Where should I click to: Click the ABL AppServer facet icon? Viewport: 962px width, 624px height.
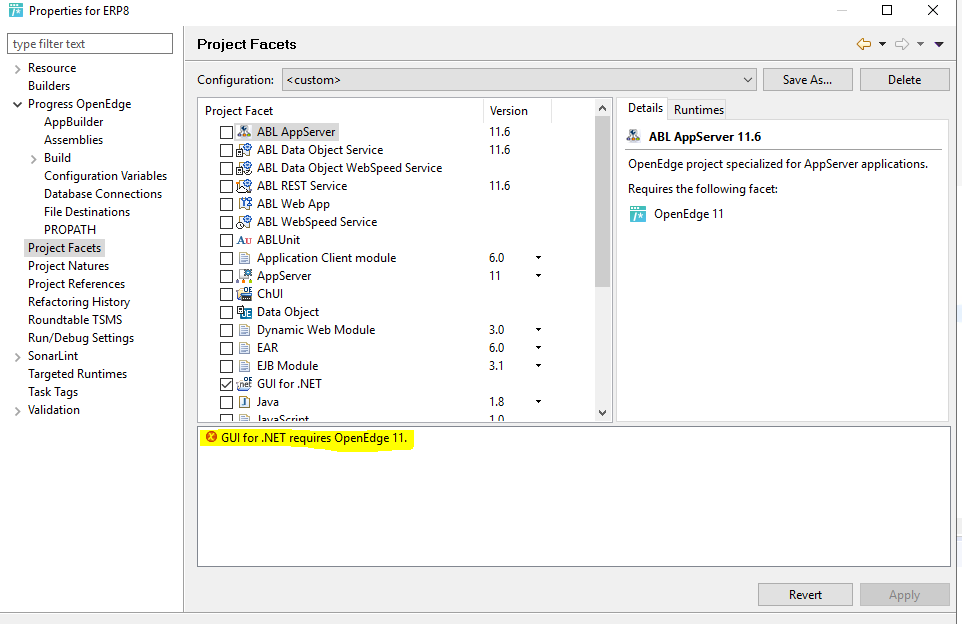pyautogui.click(x=244, y=131)
